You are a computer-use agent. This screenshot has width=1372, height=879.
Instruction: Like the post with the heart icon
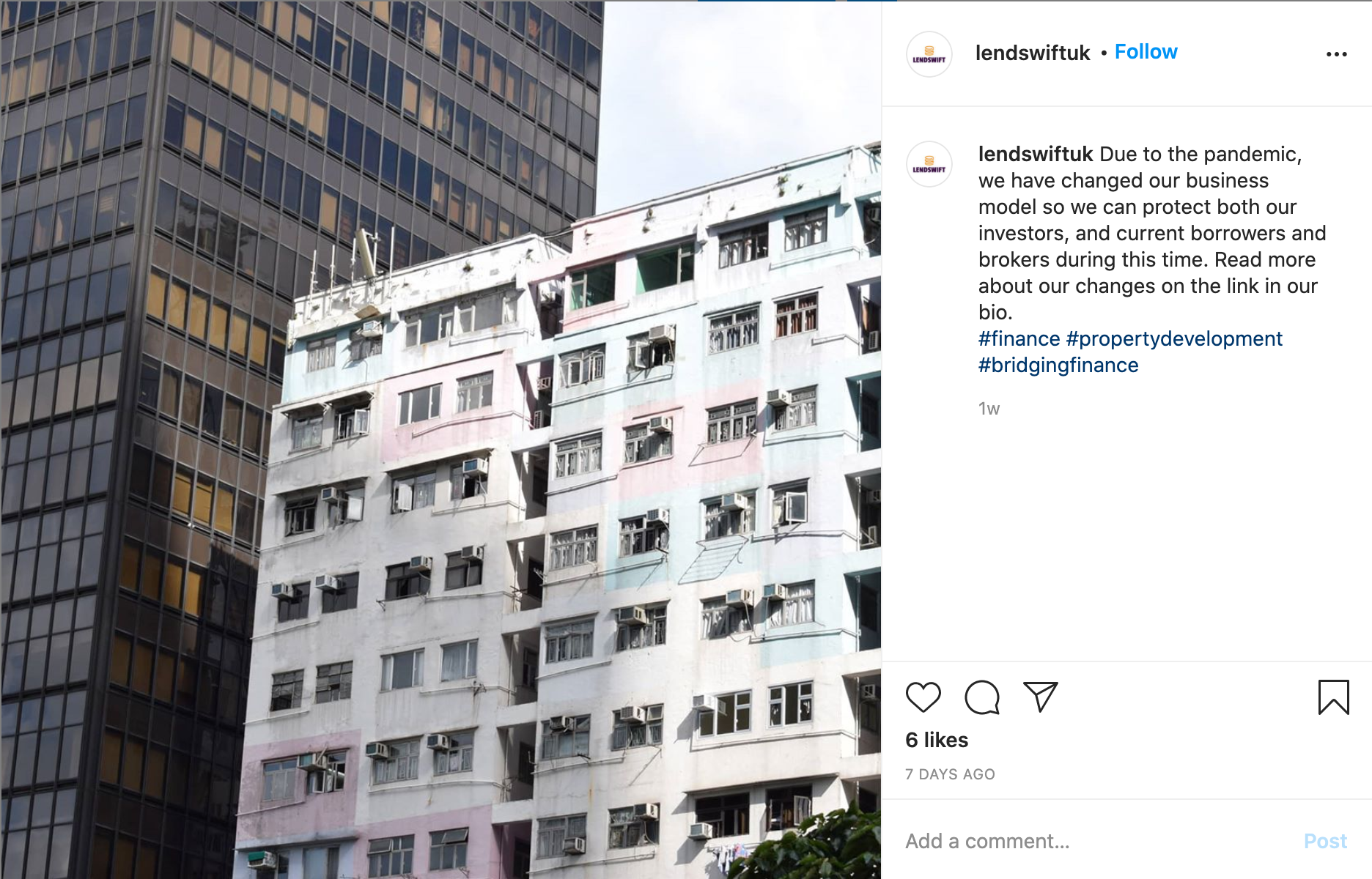tap(923, 697)
